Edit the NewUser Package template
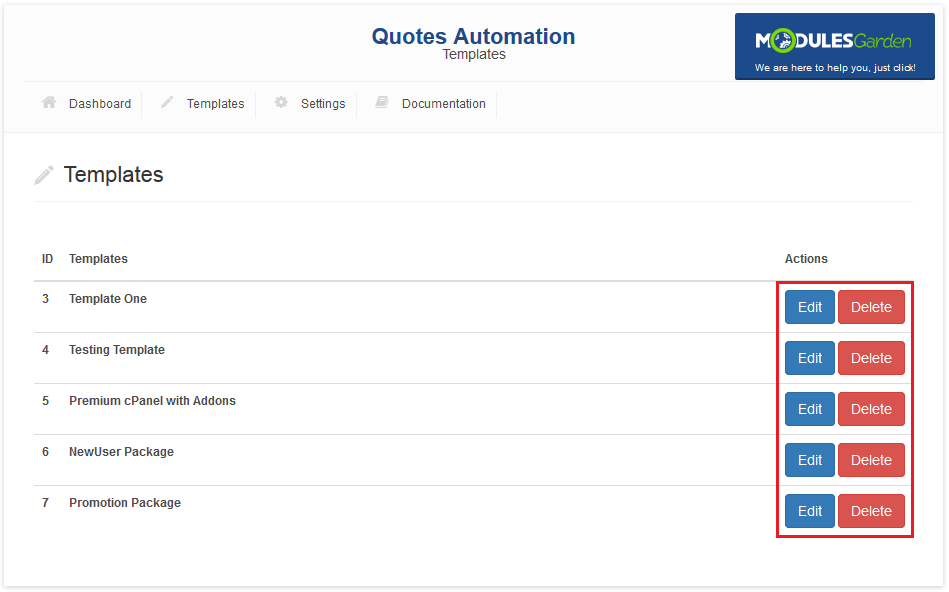949x592 pixels. click(809, 460)
